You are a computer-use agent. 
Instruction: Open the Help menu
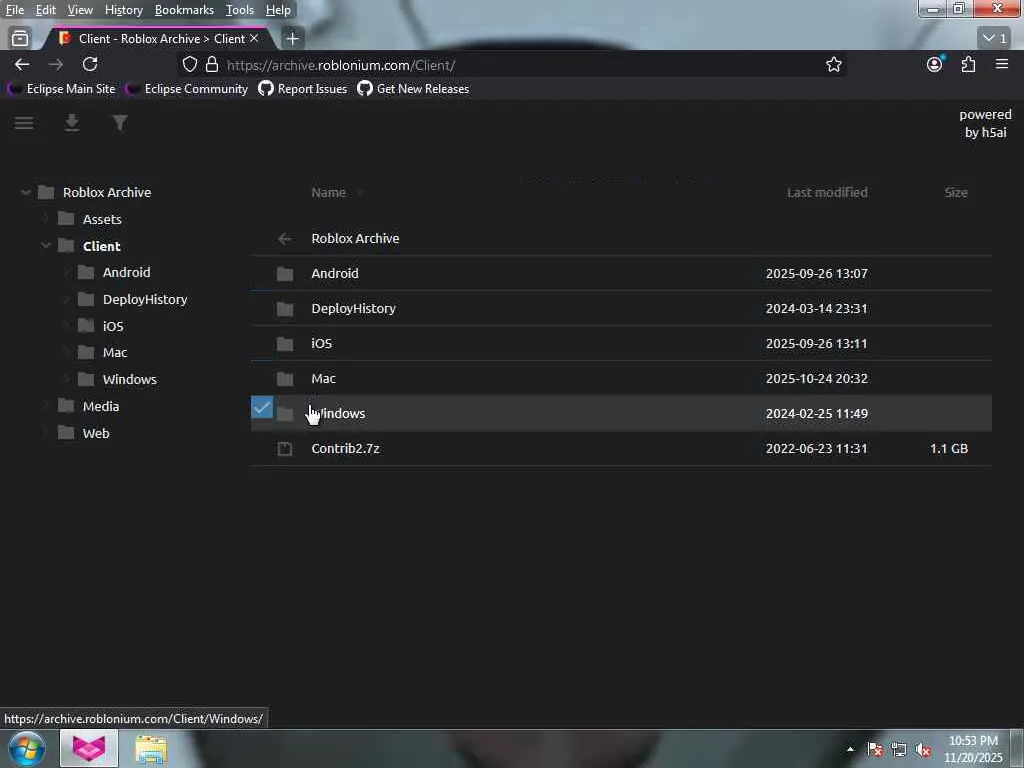(x=278, y=10)
